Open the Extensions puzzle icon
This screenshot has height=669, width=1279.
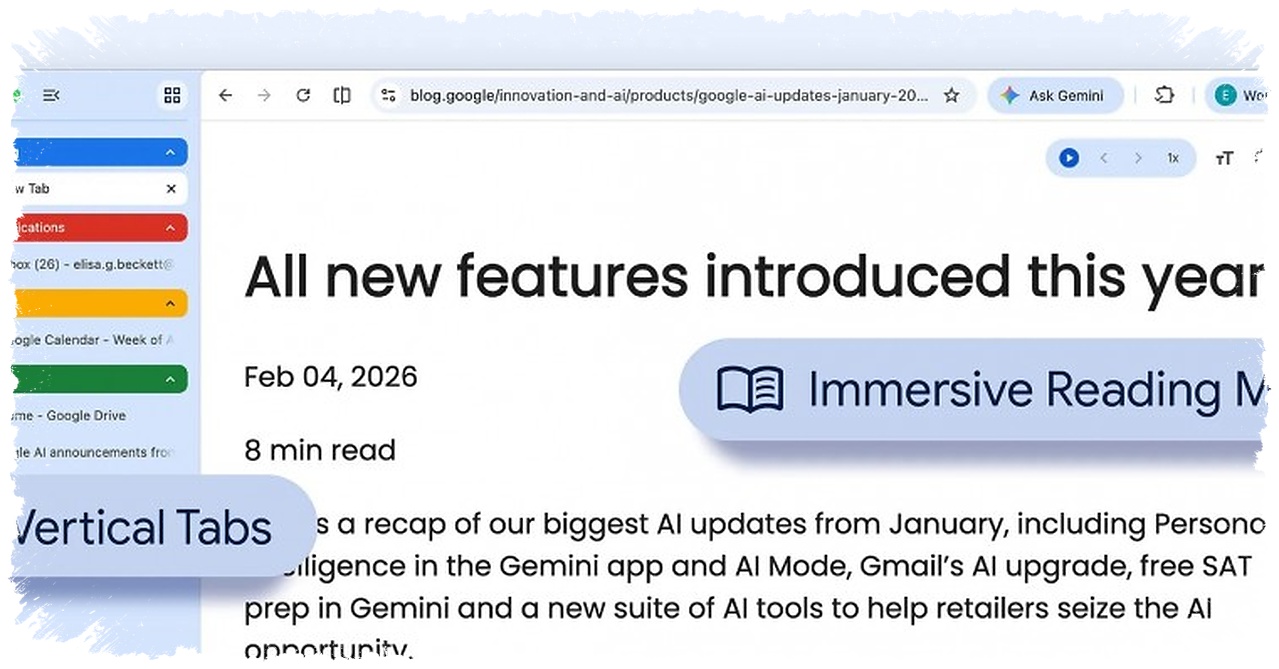pyautogui.click(x=1164, y=96)
